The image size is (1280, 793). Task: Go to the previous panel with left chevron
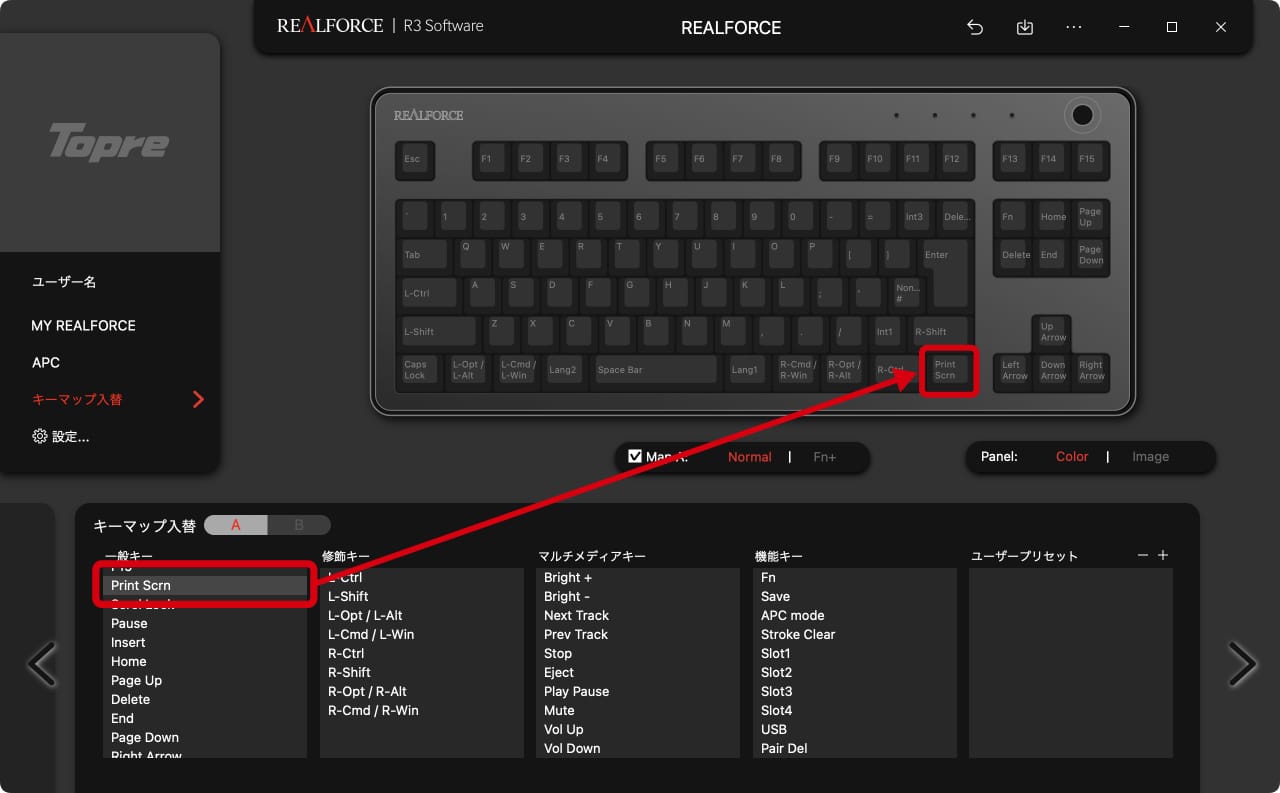click(41, 663)
